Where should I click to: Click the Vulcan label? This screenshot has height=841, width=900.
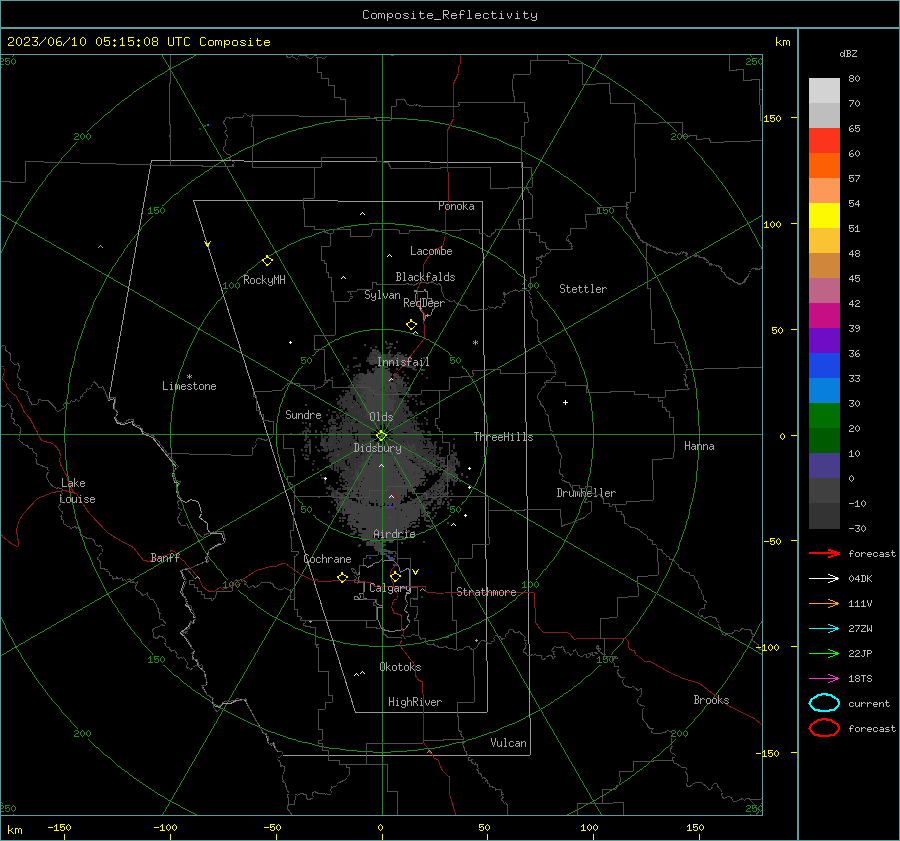[x=508, y=743]
